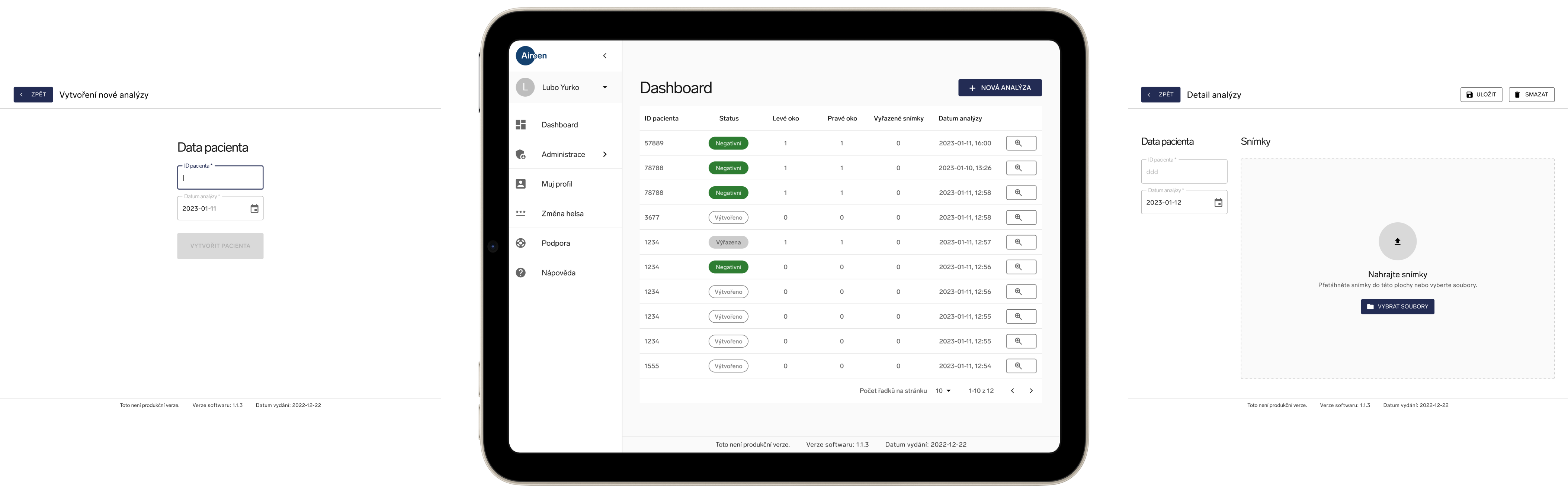The image size is (1568, 493).
Task: Click calendar icon beside date 2023-01-11
Action: 254,209
